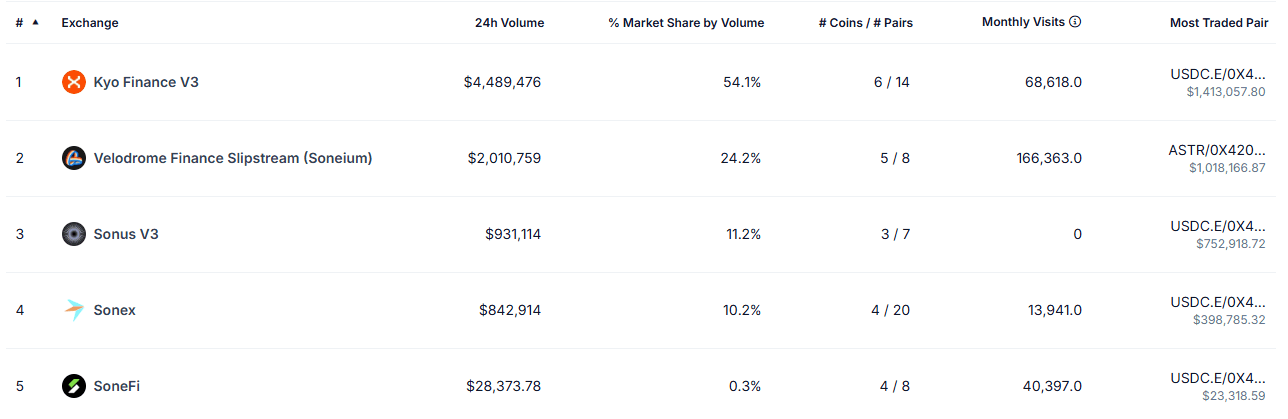Sort by the 24h Volume column header

tap(509, 23)
